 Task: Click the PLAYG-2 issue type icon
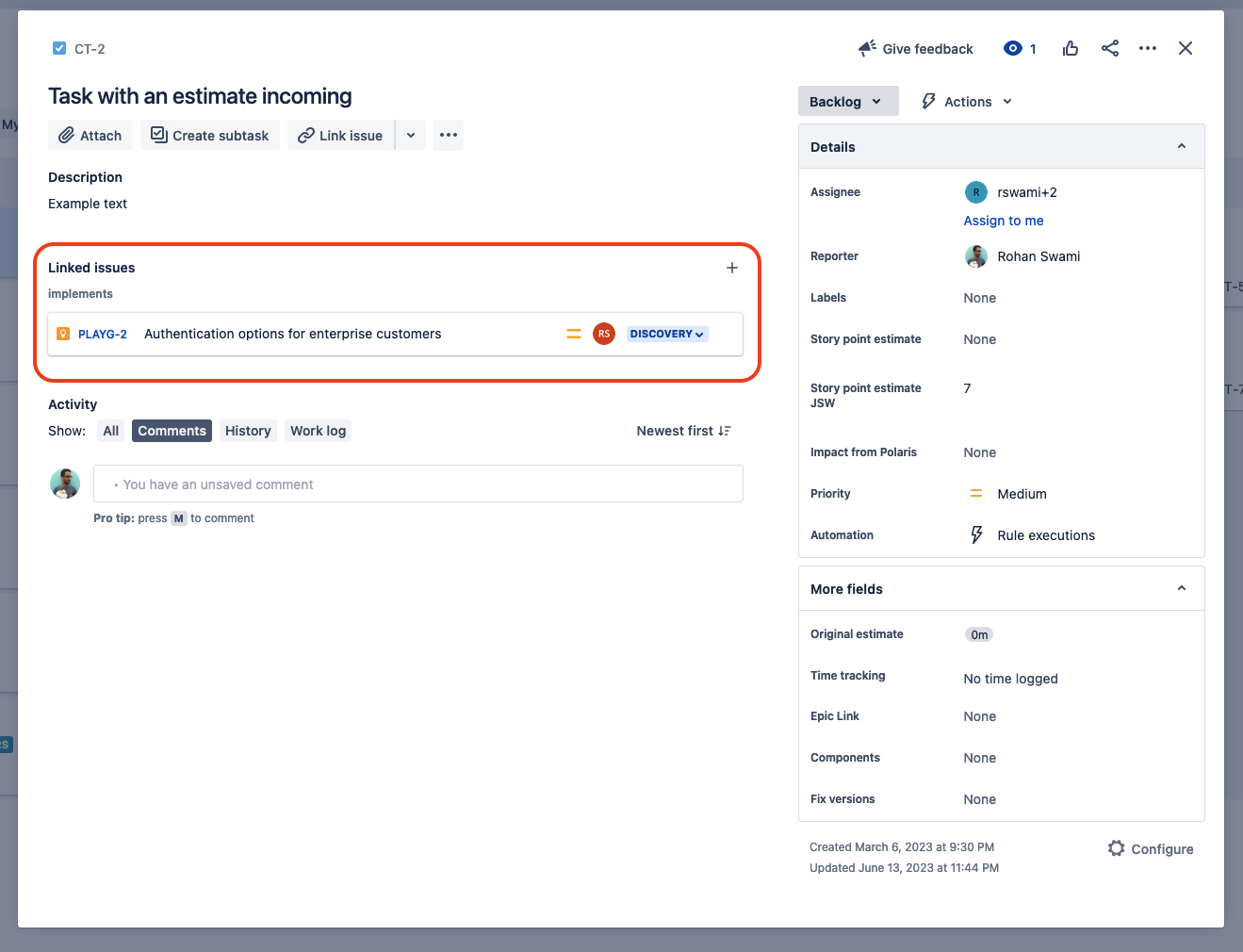[63, 334]
